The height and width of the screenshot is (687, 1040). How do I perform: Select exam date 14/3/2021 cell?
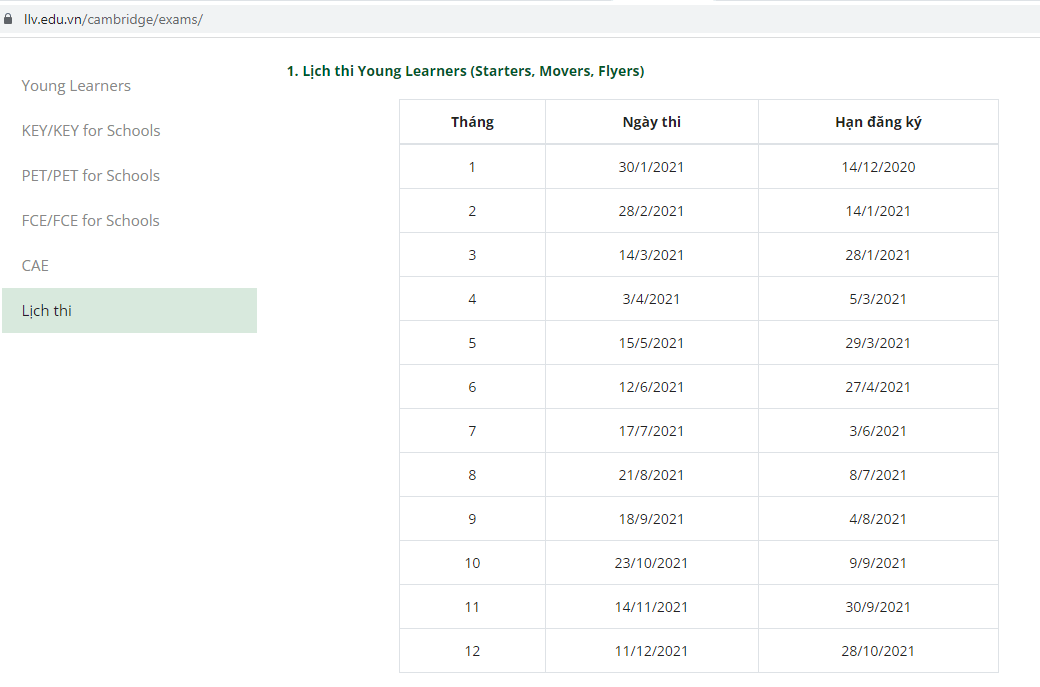pyautogui.click(x=651, y=255)
